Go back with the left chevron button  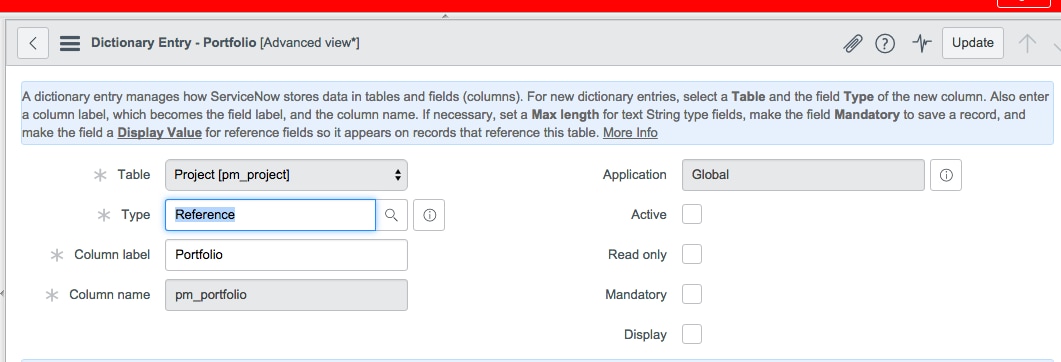coord(32,43)
